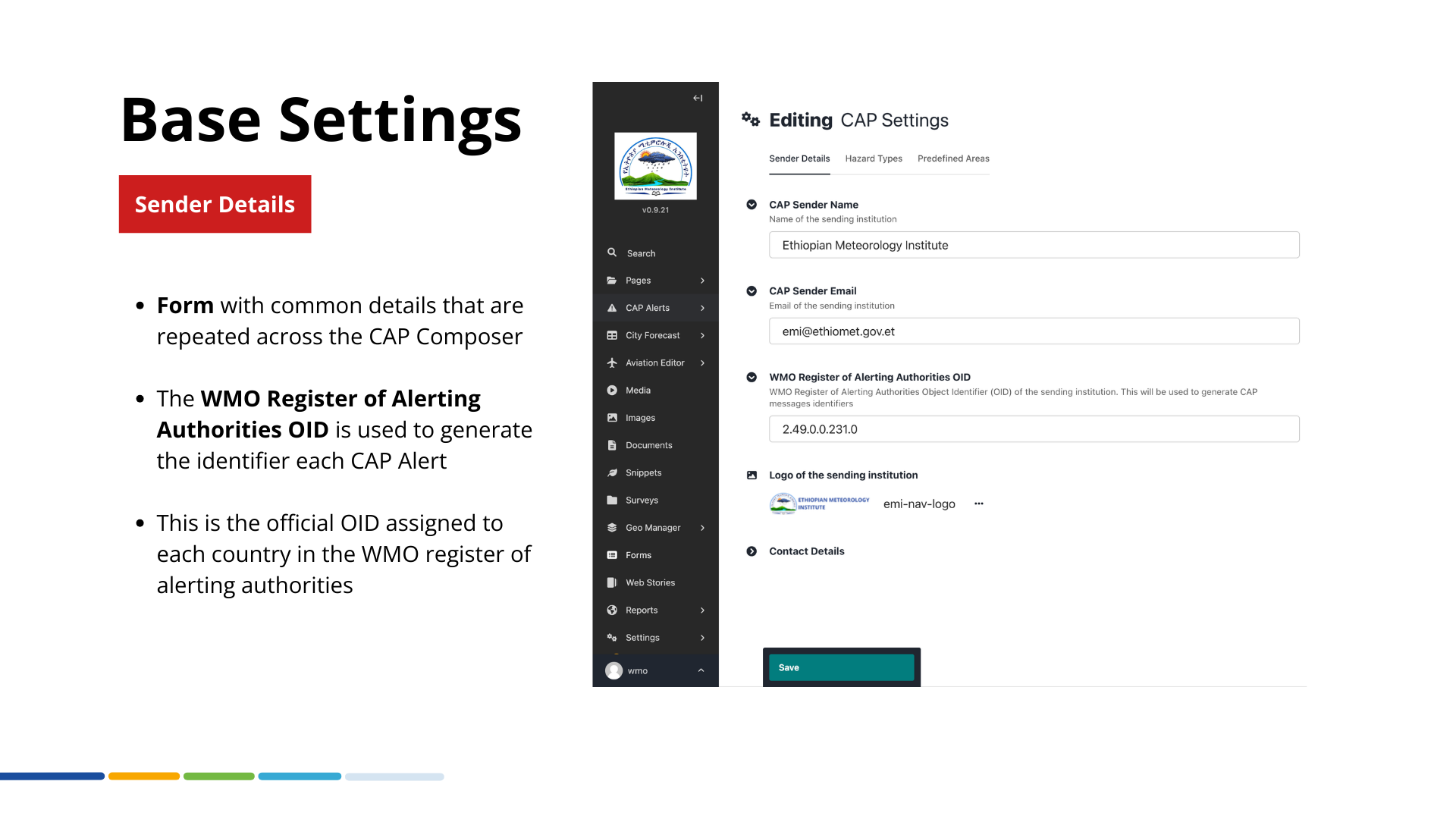Click the Reports globe icon

pos(612,610)
